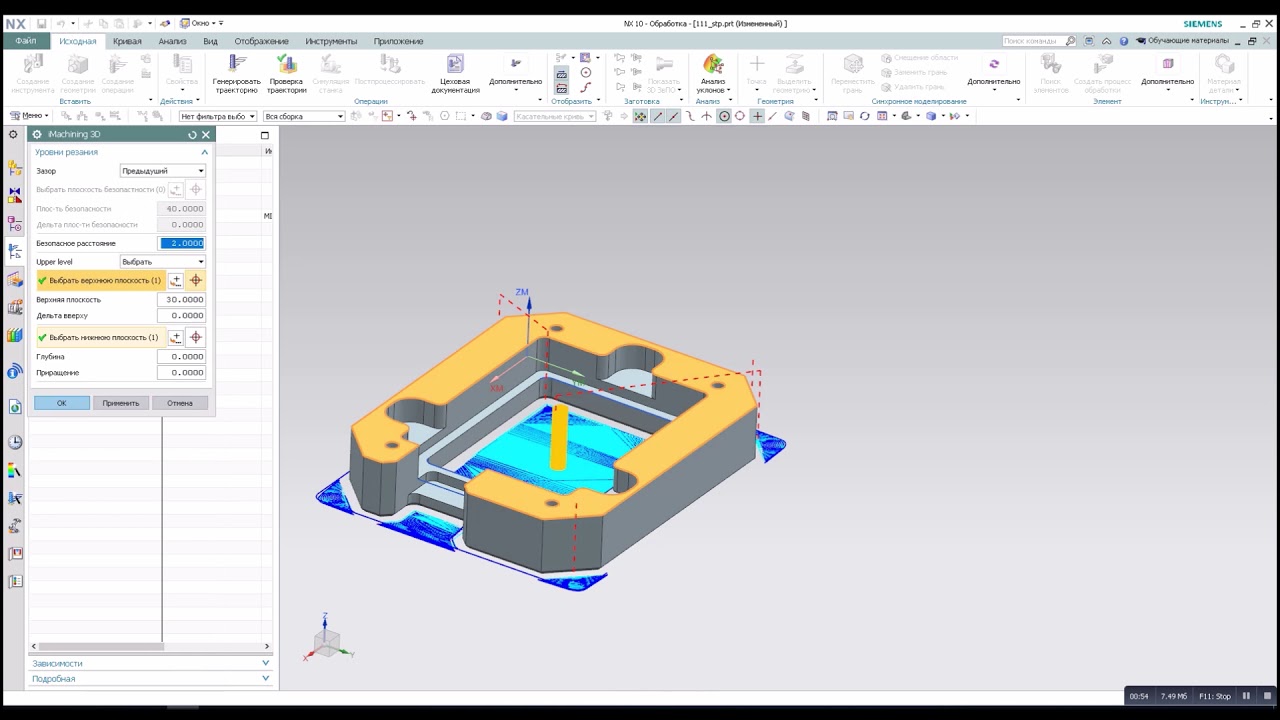Click the Отмена (Cancel) button
The height and width of the screenshot is (720, 1280).
[x=180, y=403]
